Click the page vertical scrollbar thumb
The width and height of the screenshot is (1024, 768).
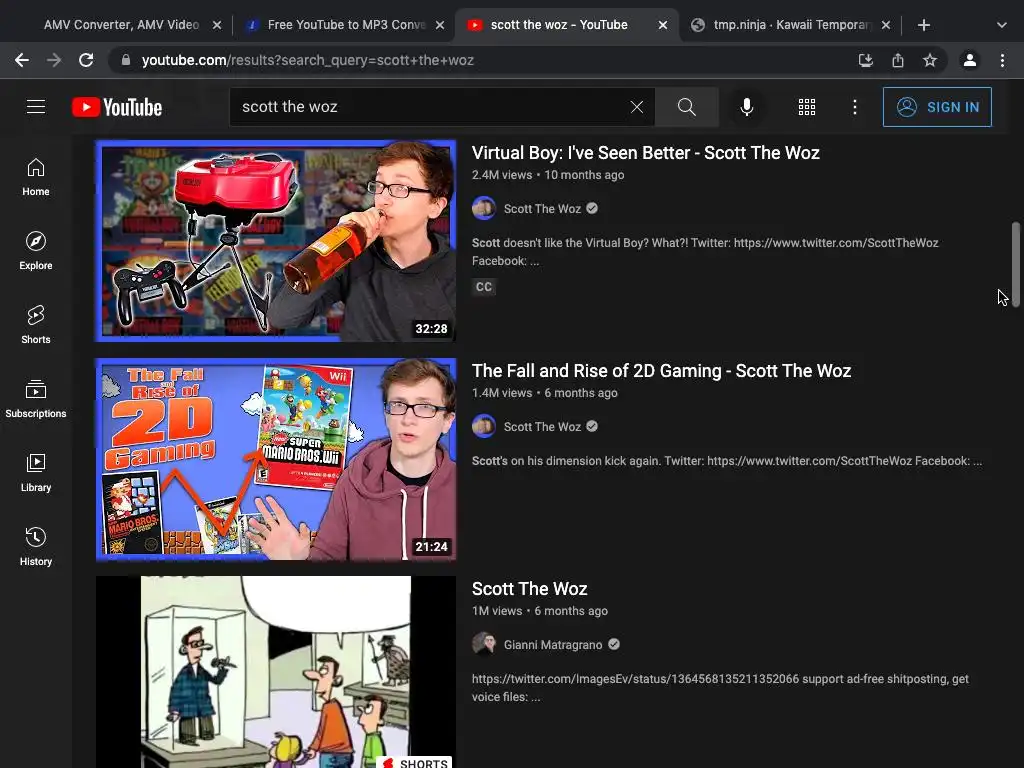point(1016,264)
